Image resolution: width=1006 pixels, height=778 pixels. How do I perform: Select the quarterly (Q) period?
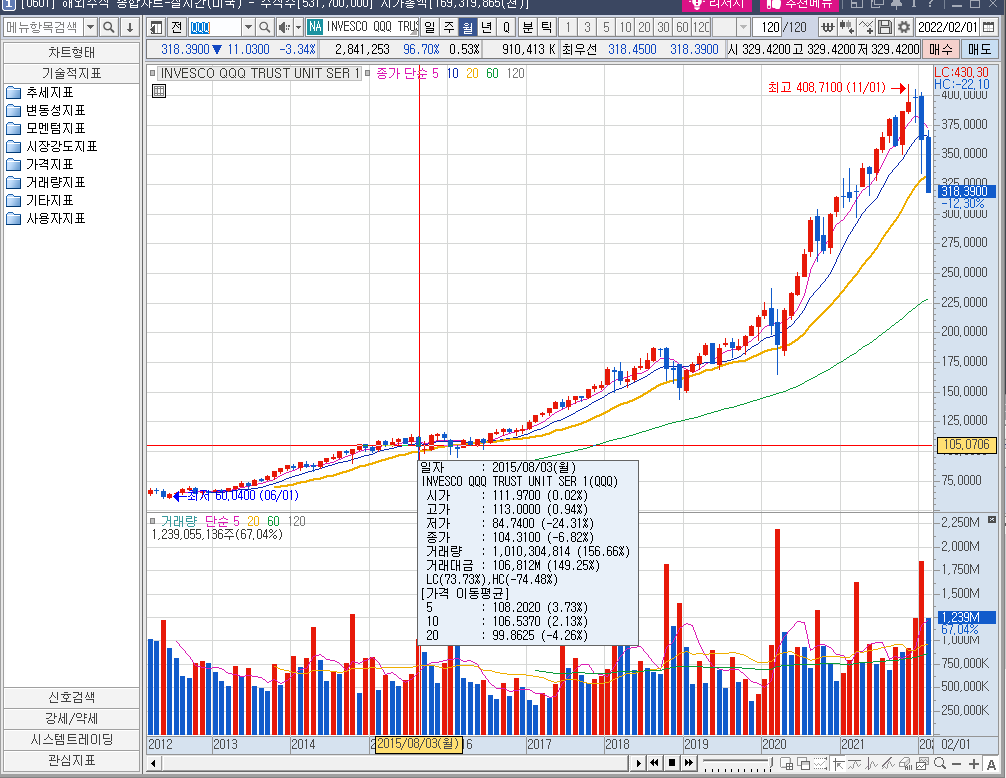tap(506, 28)
